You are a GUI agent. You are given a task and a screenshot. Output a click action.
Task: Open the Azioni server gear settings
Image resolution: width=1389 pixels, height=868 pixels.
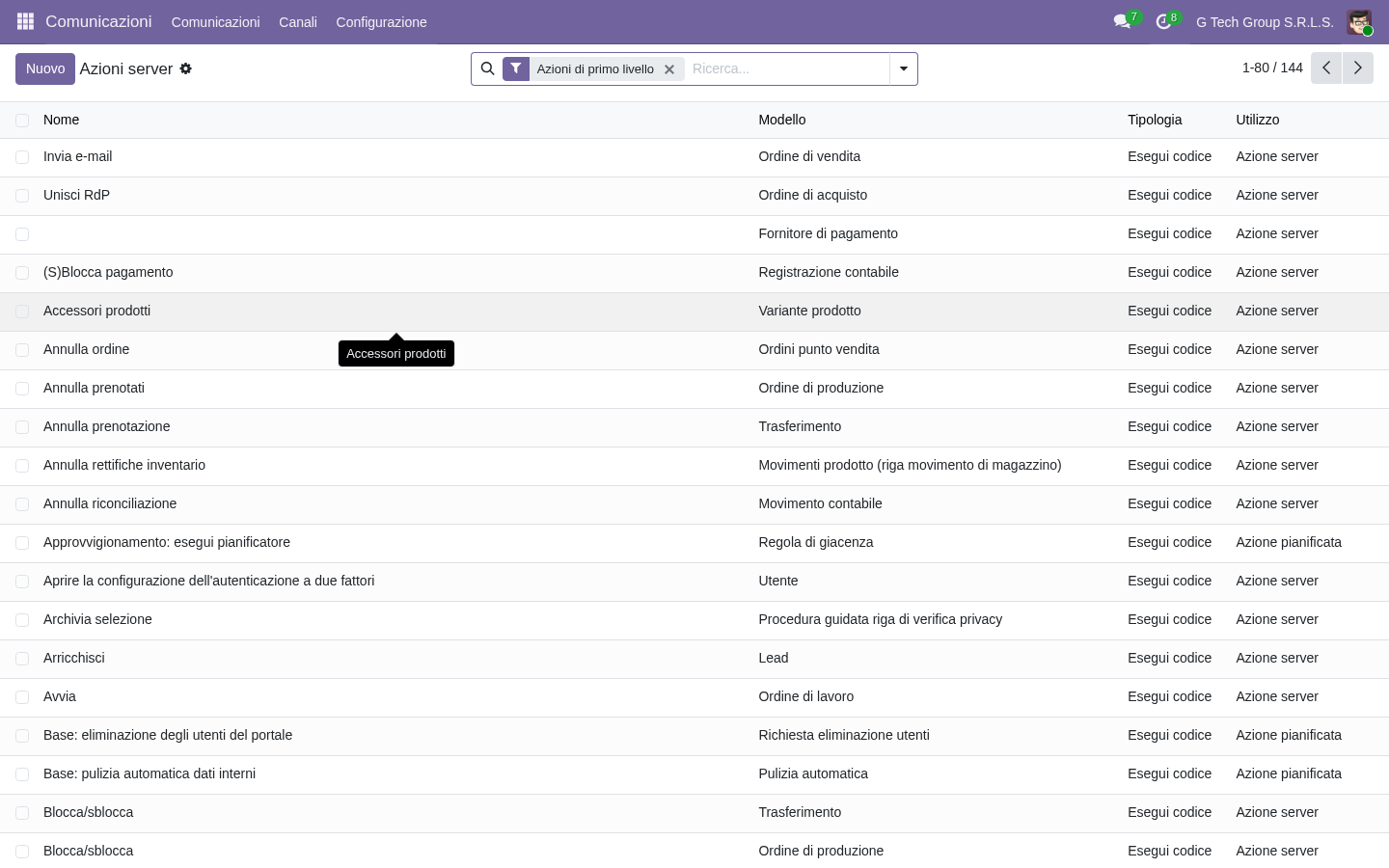click(186, 68)
